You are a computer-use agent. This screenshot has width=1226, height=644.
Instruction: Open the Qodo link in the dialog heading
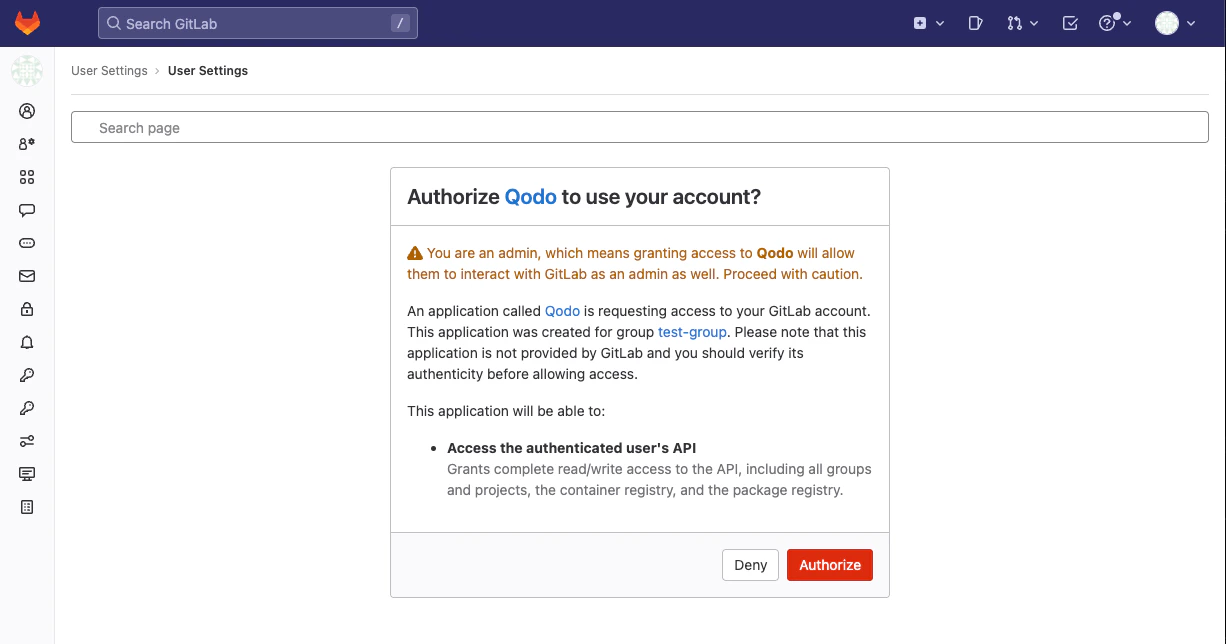tap(530, 197)
